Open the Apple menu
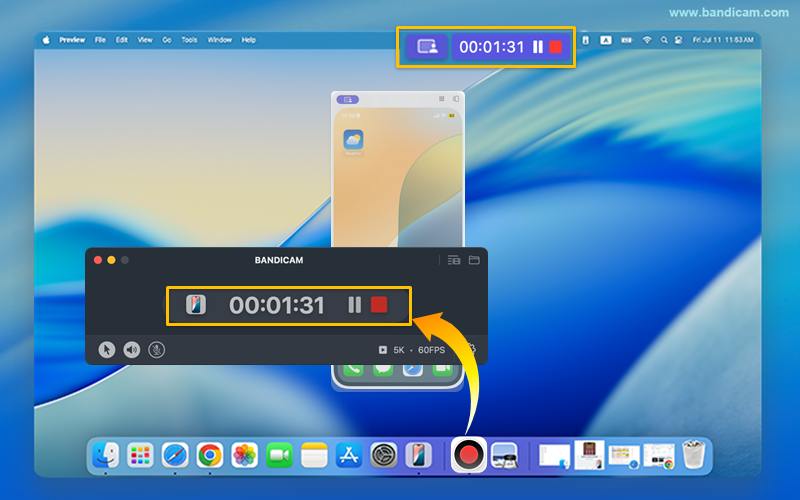The image size is (800, 500). pos(46,40)
